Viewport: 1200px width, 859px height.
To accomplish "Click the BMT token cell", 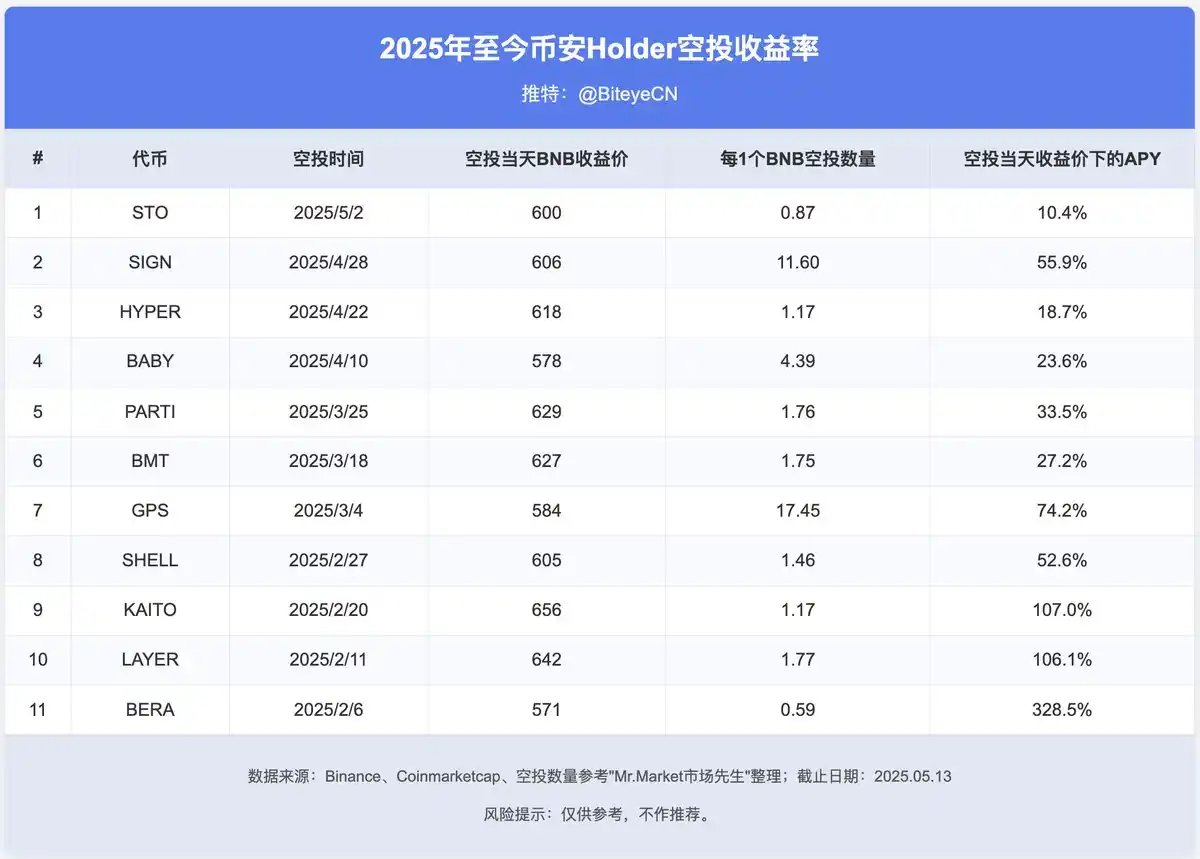I will pyautogui.click(x=150, y=461).
